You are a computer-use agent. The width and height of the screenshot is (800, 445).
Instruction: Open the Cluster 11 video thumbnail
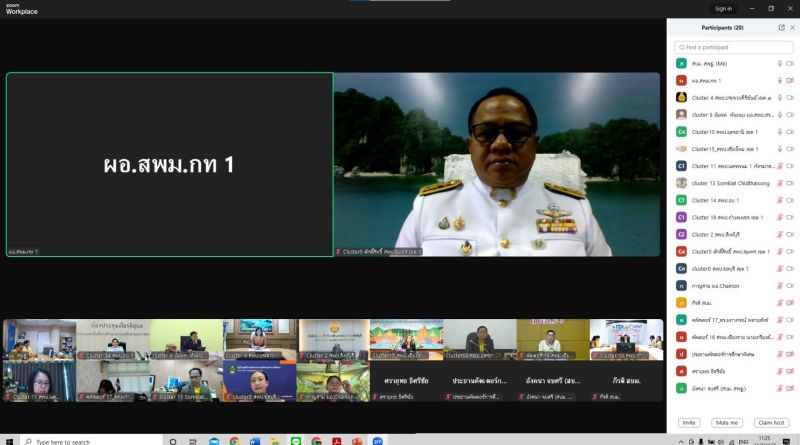coord(39,381)
